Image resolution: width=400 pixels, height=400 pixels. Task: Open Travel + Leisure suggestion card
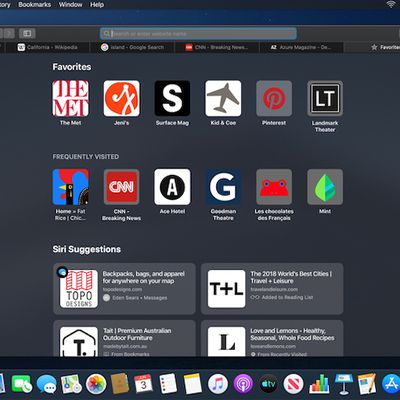pyautogui.click(x=272, y=289)
